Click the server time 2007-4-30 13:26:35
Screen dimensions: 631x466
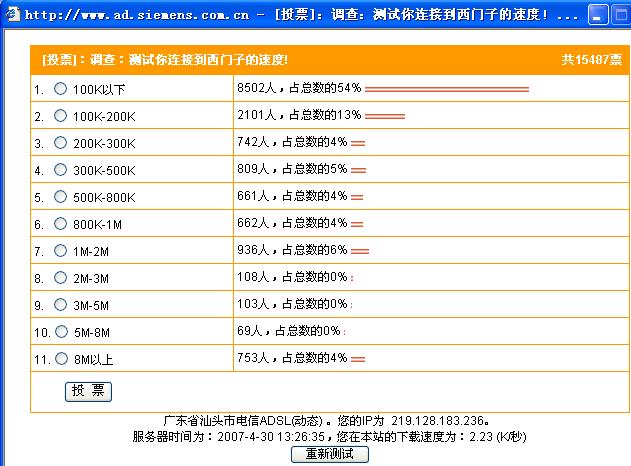click(x=271, y=437)
